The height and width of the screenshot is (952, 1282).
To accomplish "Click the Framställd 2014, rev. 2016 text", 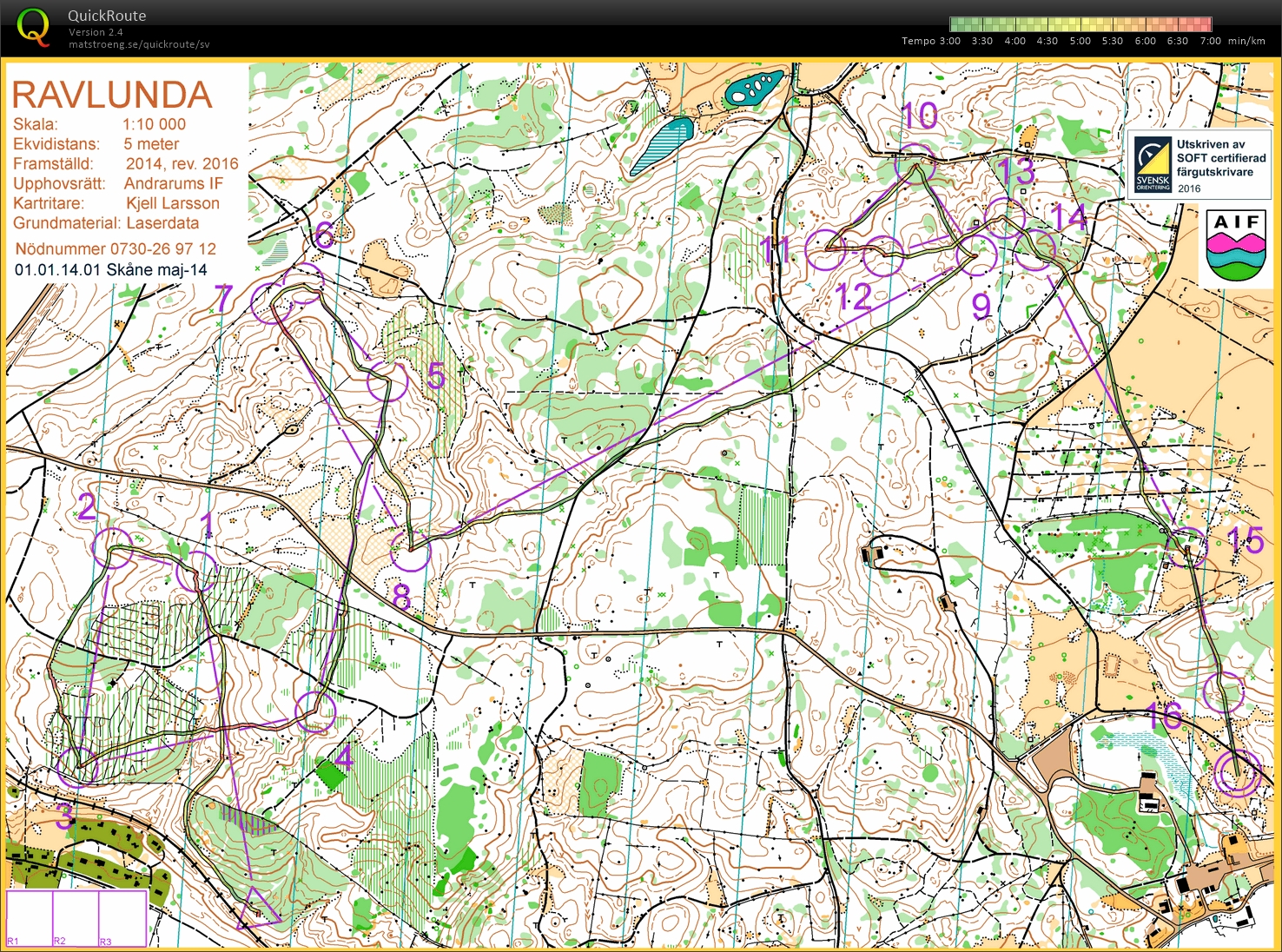I will [x=125, y=163].
